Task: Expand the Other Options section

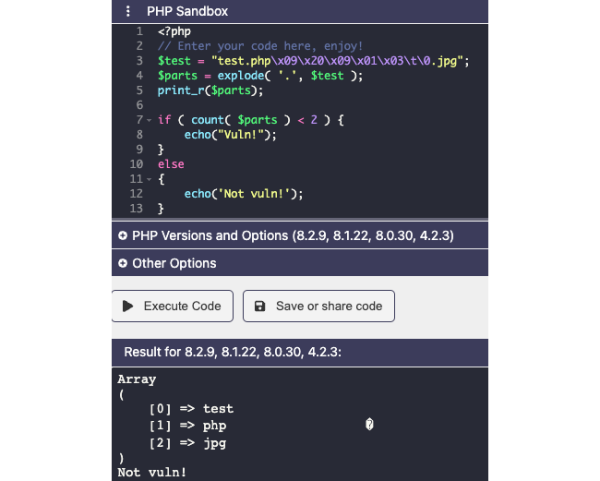Action: point(174,264)
